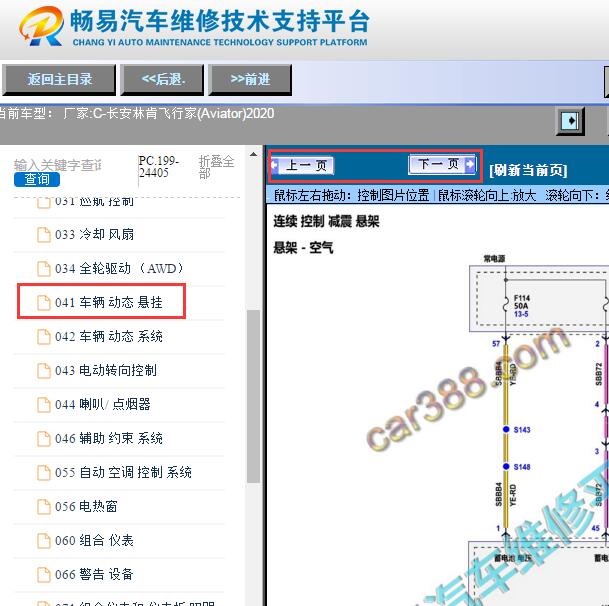Click 折叠全部 to collapse all
The image size is (609, 606).
coord(216,167)
